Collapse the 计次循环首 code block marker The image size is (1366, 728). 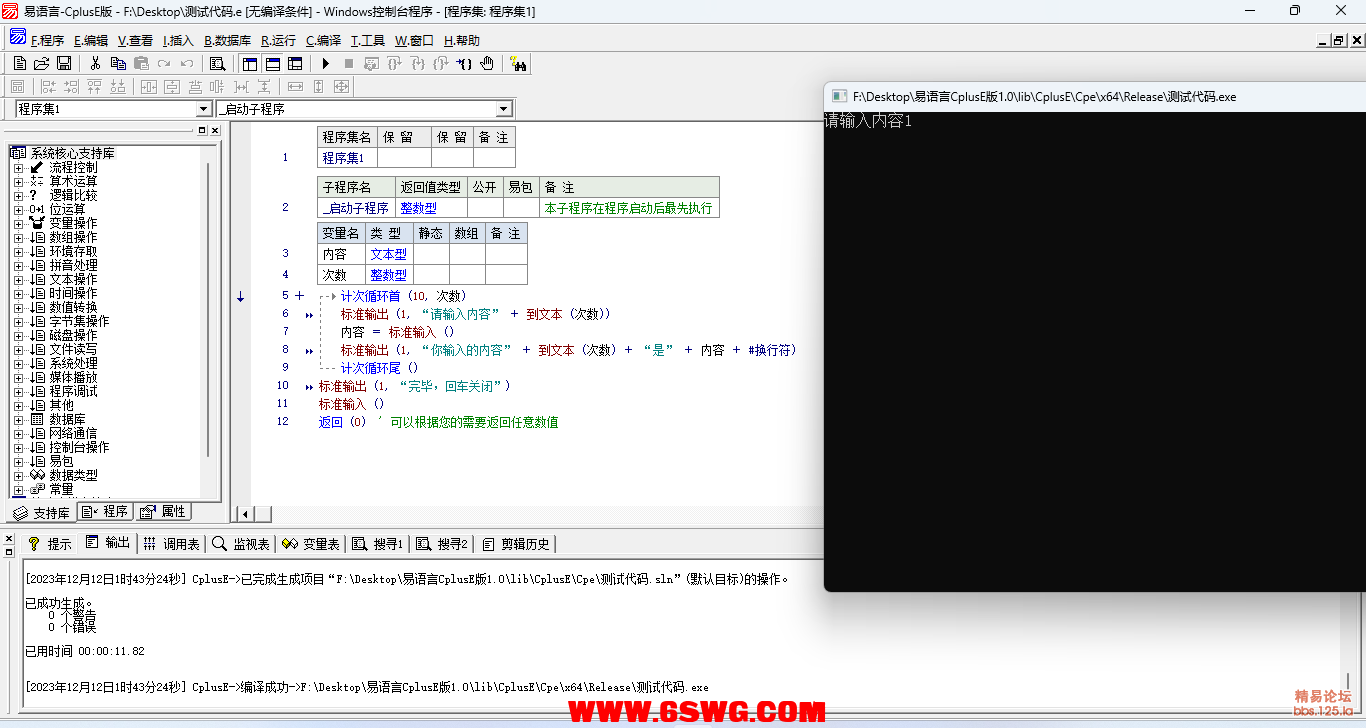point(299,296)
